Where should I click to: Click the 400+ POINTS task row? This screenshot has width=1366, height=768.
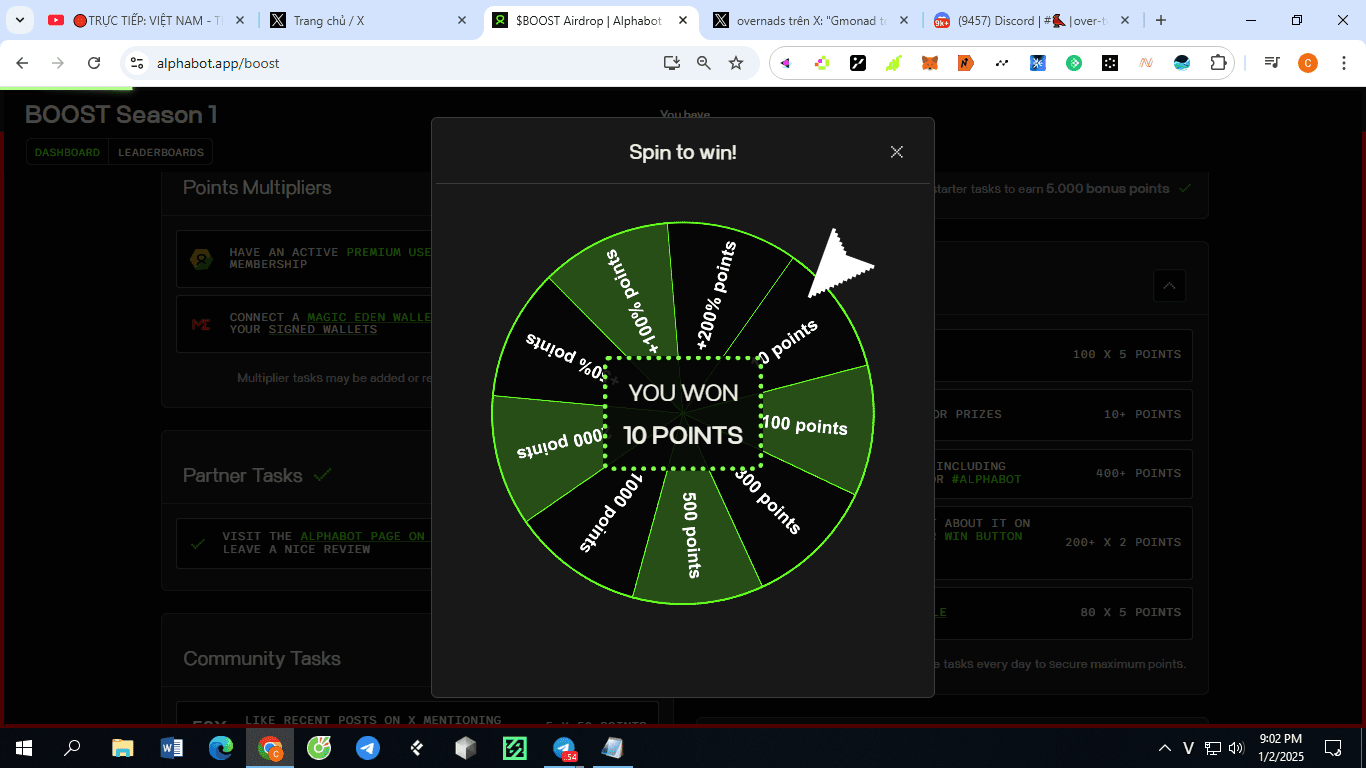tap(1063, 473)
